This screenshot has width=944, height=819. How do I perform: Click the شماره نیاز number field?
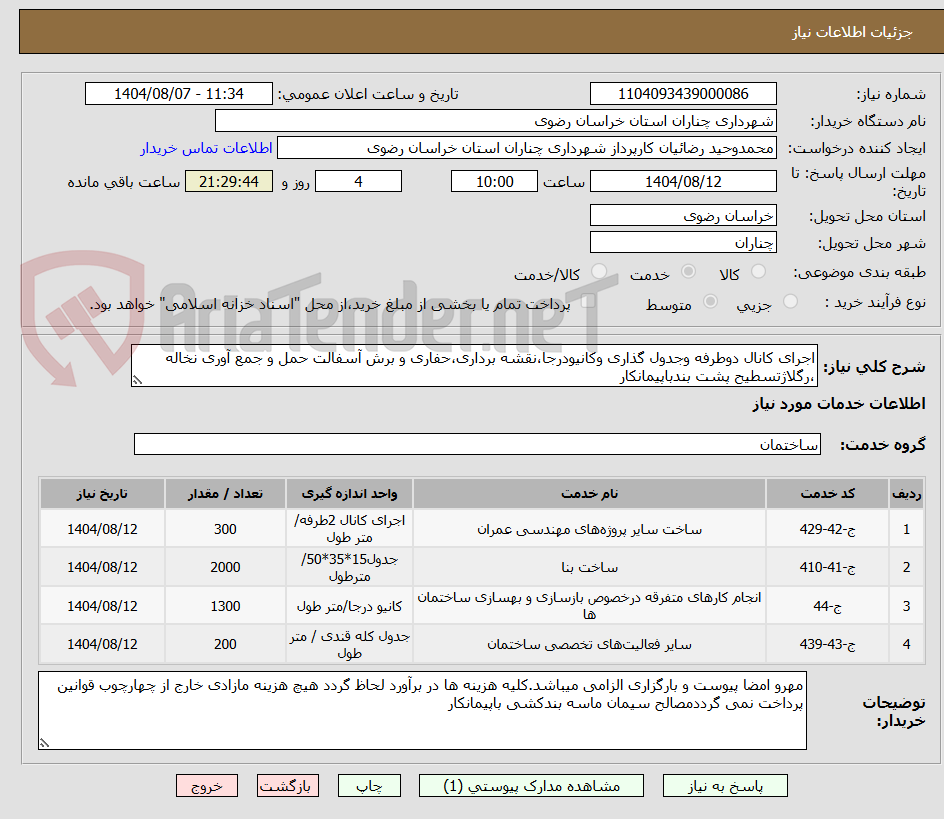tap(683, 94)
